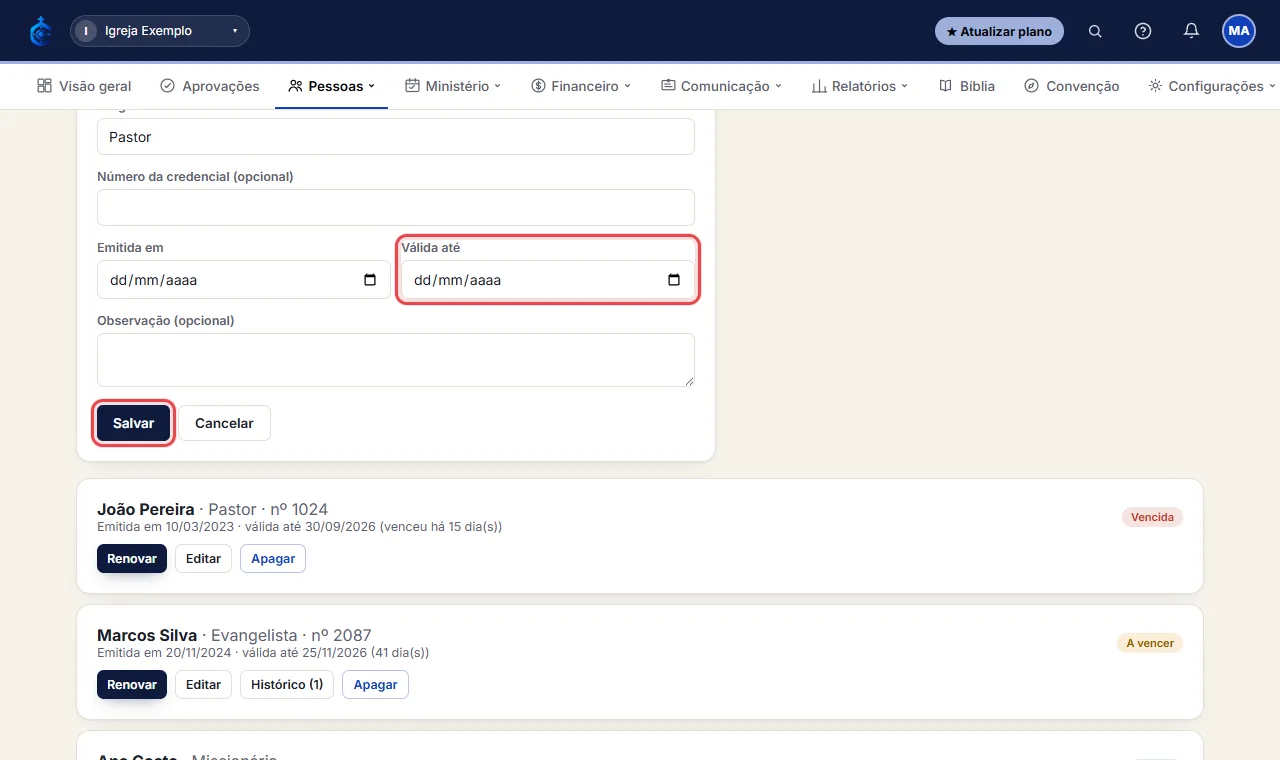Click the app logo in top bar

pyautogui.click(x=40, y=31)
